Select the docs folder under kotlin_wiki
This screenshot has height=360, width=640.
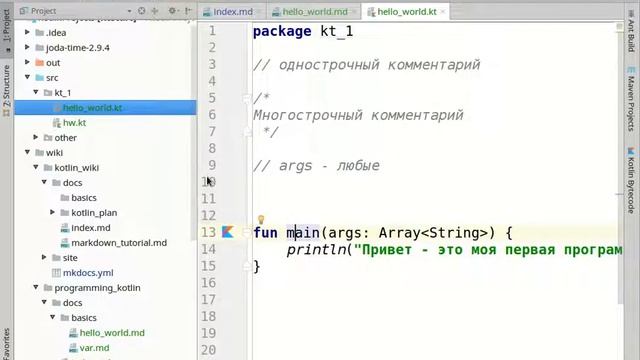pos(72,183)
